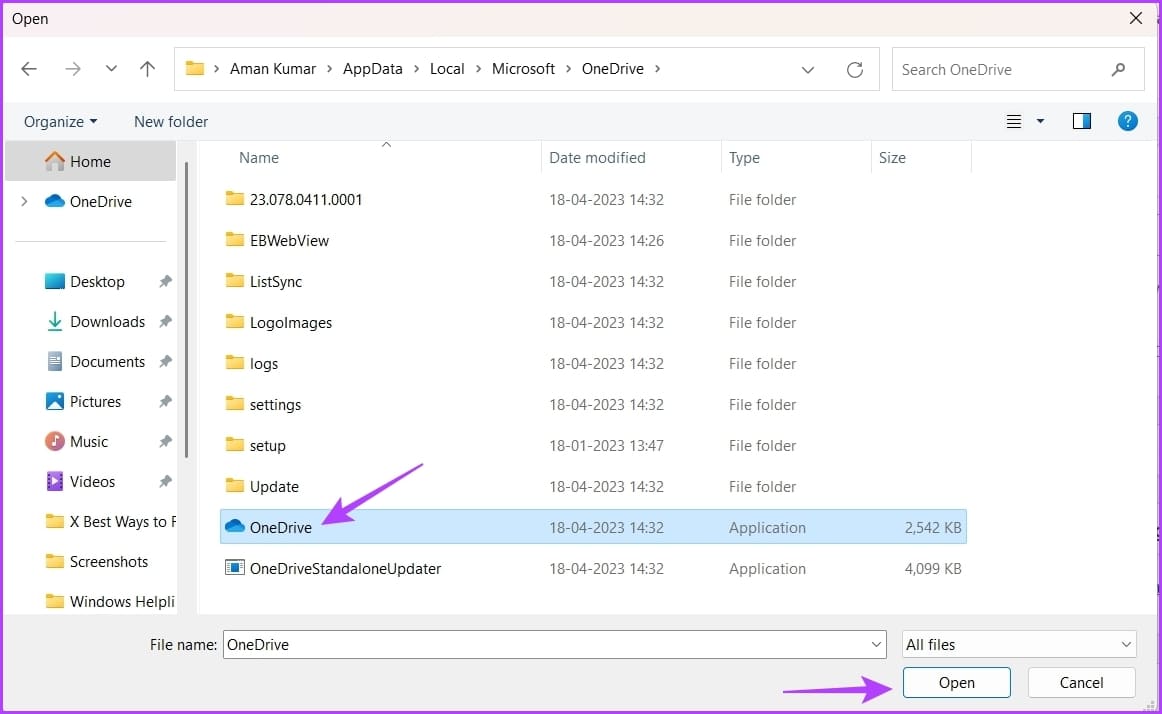This screenshot has width=1162, height=714.
Task: Expand the File name dropdown arrow
Action: (x=876, y=644)
